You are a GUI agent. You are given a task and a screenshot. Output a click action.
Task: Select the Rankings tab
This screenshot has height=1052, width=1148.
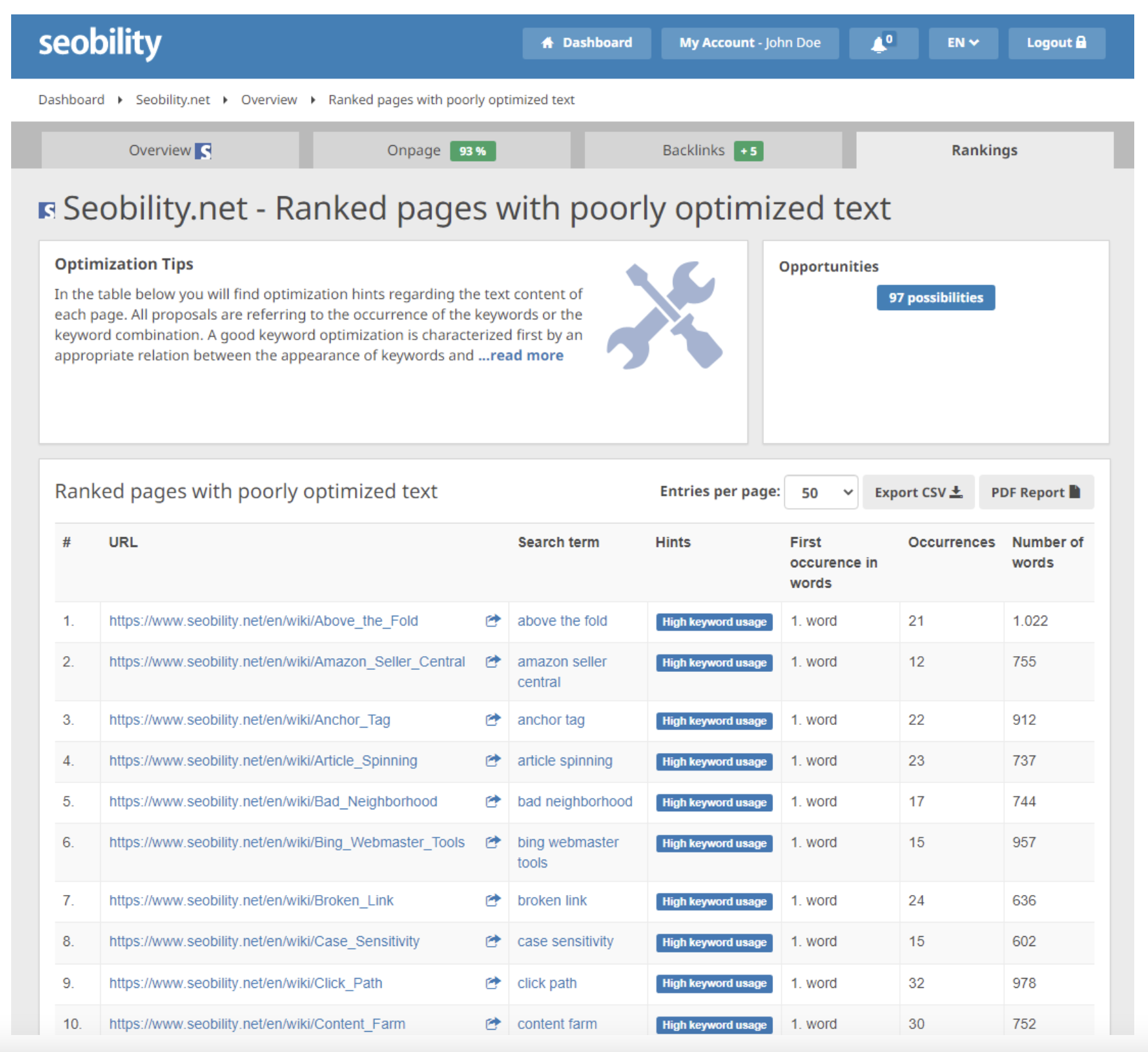click(x=984, y=150)
